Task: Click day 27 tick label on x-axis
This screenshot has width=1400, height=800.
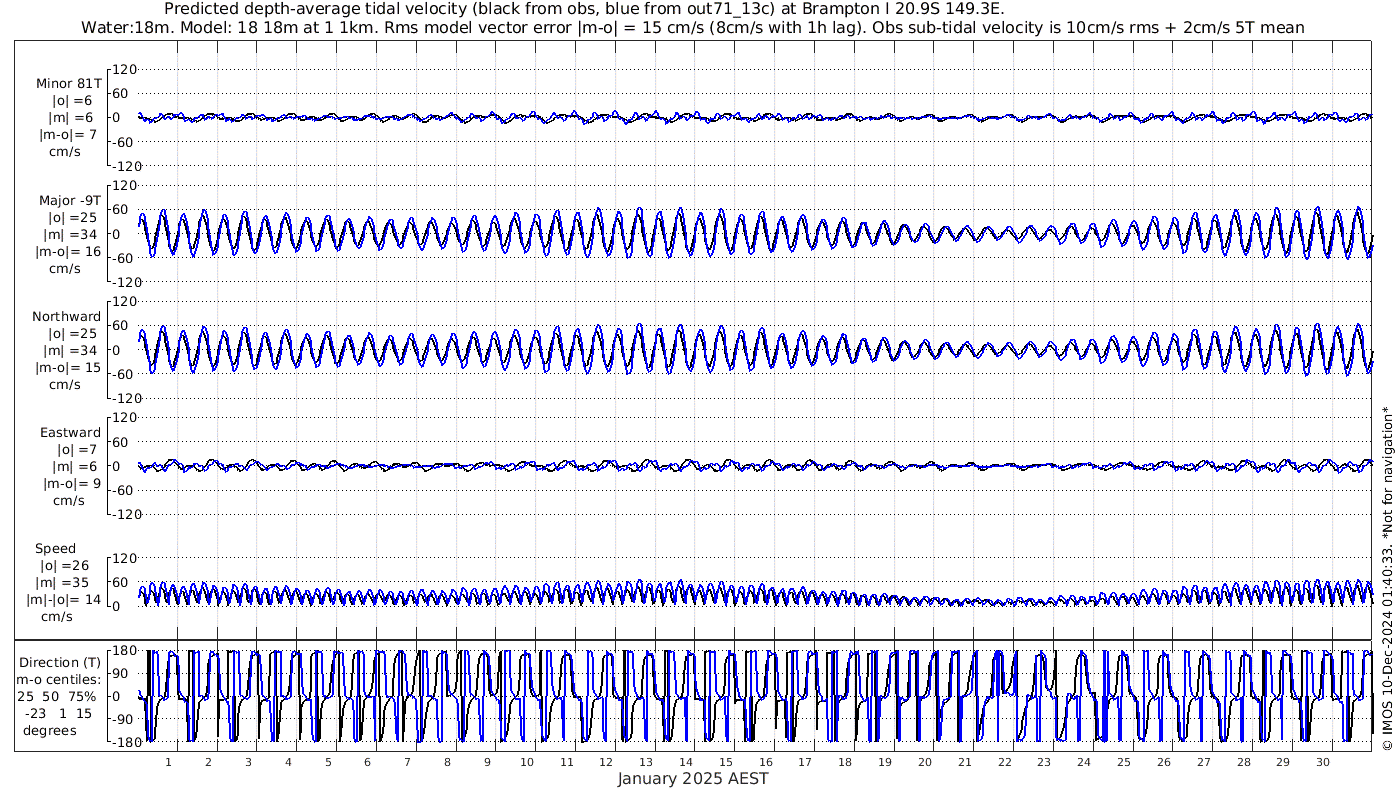Action: pos(1203,763)
